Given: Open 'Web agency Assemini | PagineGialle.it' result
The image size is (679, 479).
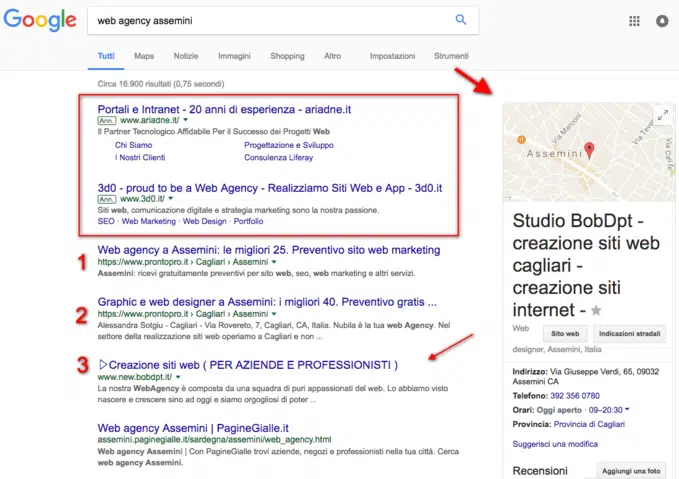Looking at the screenshot, I should [x=193, y=428].
